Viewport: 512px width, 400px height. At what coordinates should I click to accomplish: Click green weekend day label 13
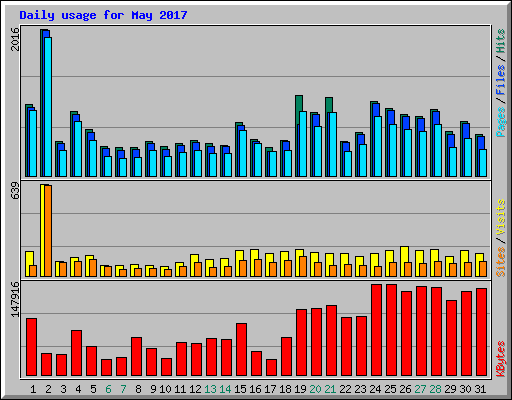pos(210,389)
